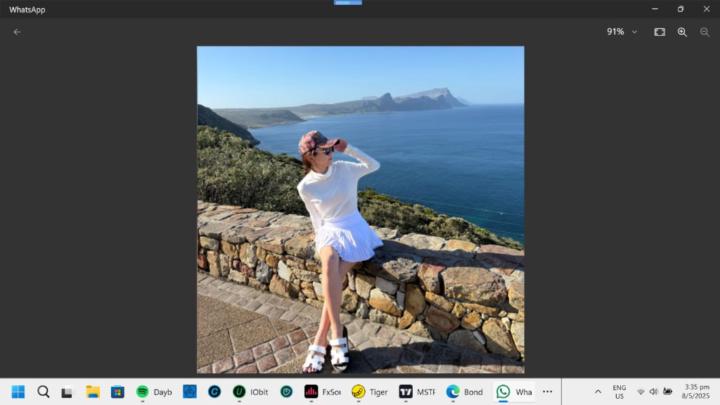720x405 pixels.
Task: Click the back arrow in the image viewer
Action: [17, 32]
